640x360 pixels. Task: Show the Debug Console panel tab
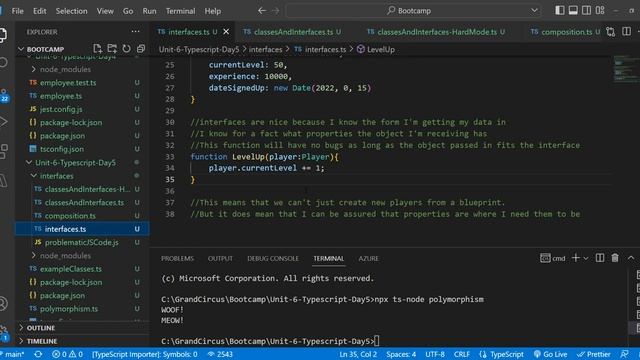point(273,258)
